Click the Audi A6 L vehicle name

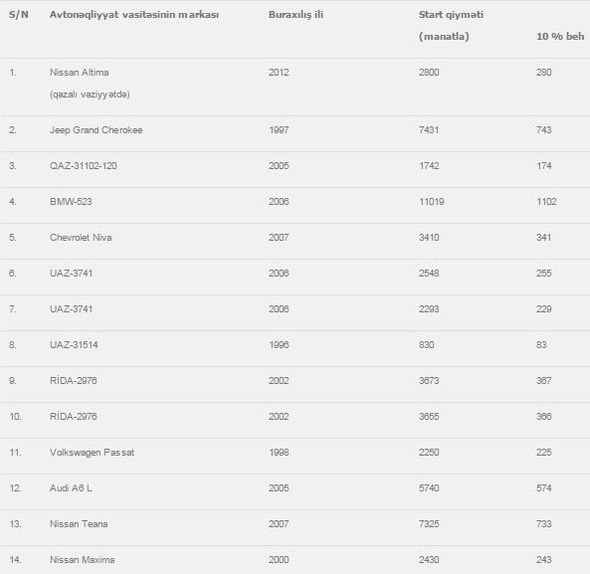[71, 488]
